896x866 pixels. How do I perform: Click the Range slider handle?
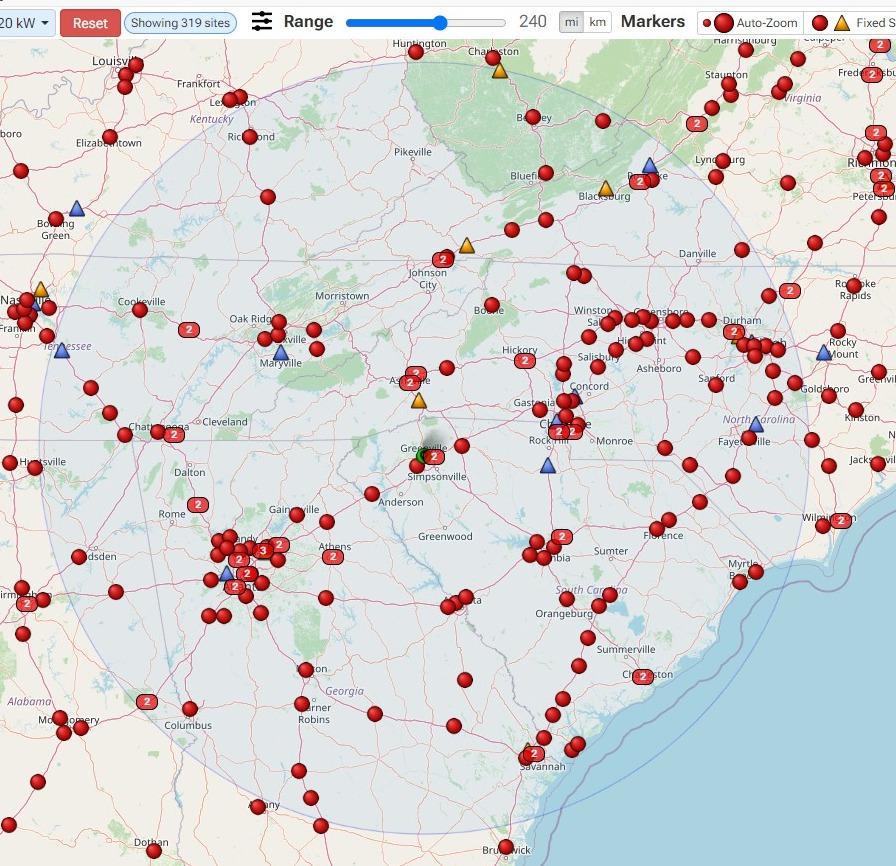[x=439, y=23]
